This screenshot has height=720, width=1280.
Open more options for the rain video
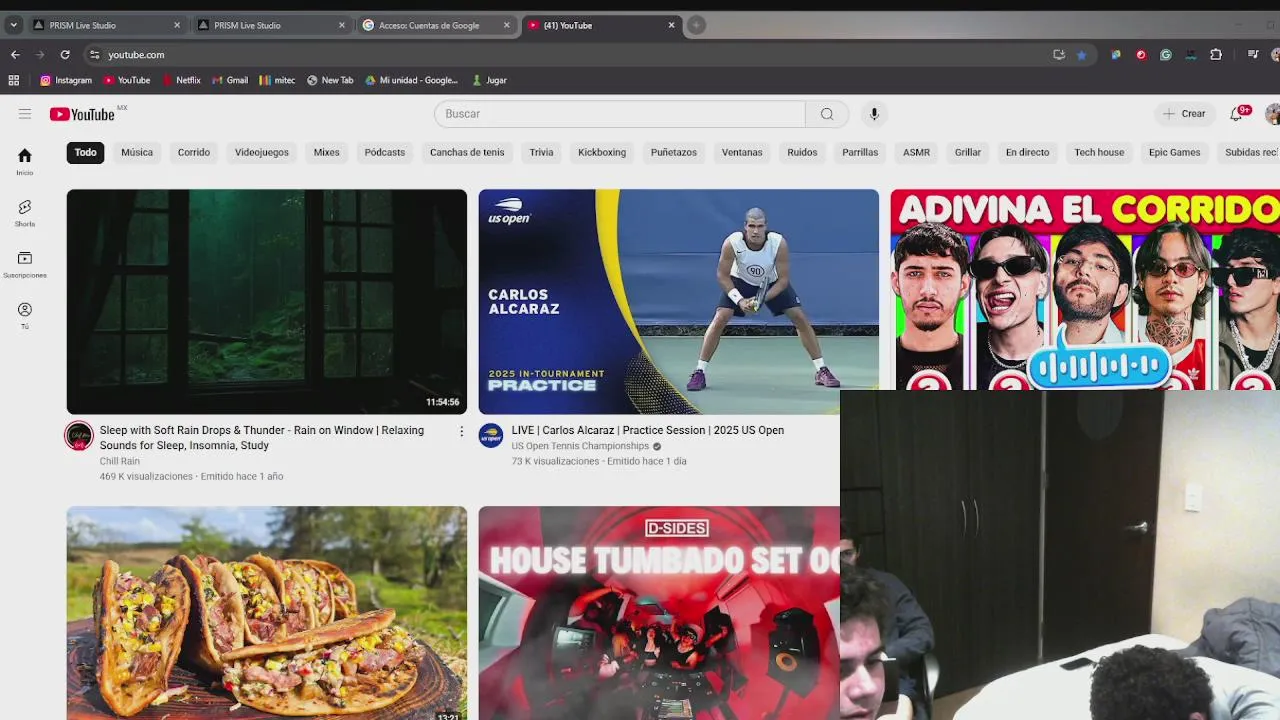click(461, 431)
